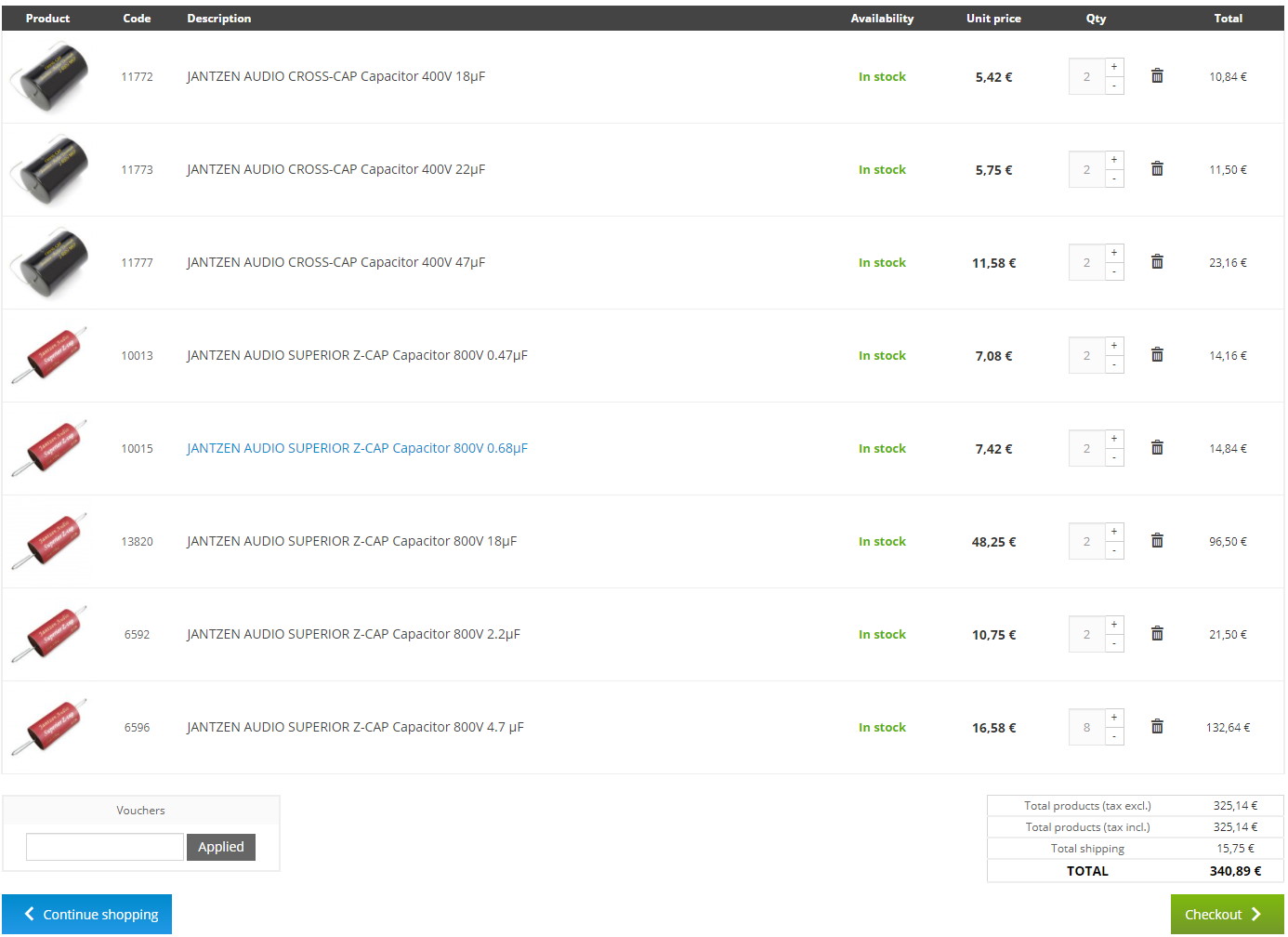This screenshot has height=937, width=1288.
Task: Select the grand total 340,89 €
Action: (x=1235, y=871)
